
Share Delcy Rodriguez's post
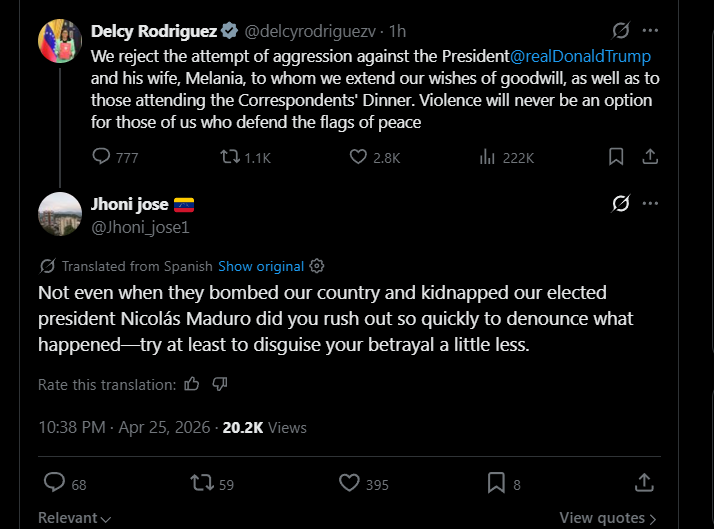pyautogui.click(x=649, y=157)
